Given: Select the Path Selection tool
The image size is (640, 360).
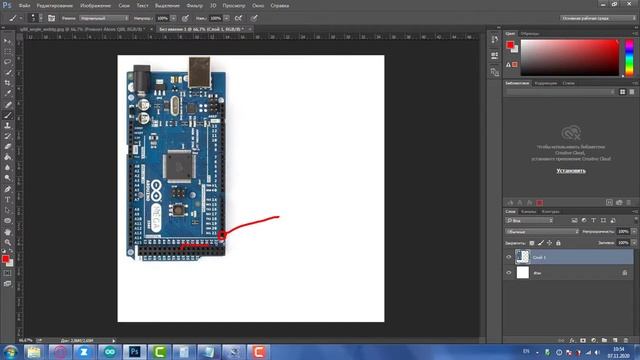Looking at the screenshot, I should coord(7,210).
